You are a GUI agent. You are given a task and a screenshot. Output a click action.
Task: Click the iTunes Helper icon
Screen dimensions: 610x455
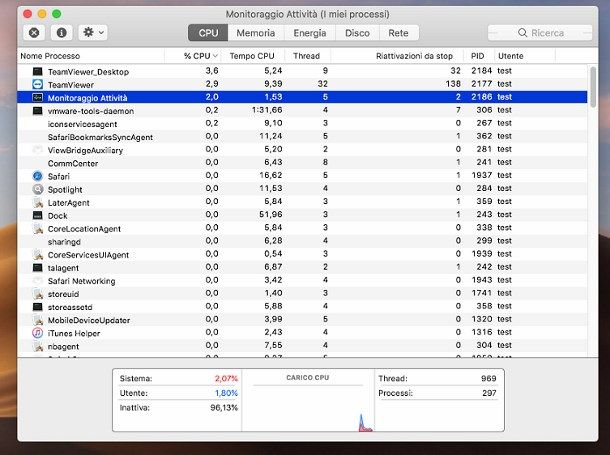click(x=37, y=333)
